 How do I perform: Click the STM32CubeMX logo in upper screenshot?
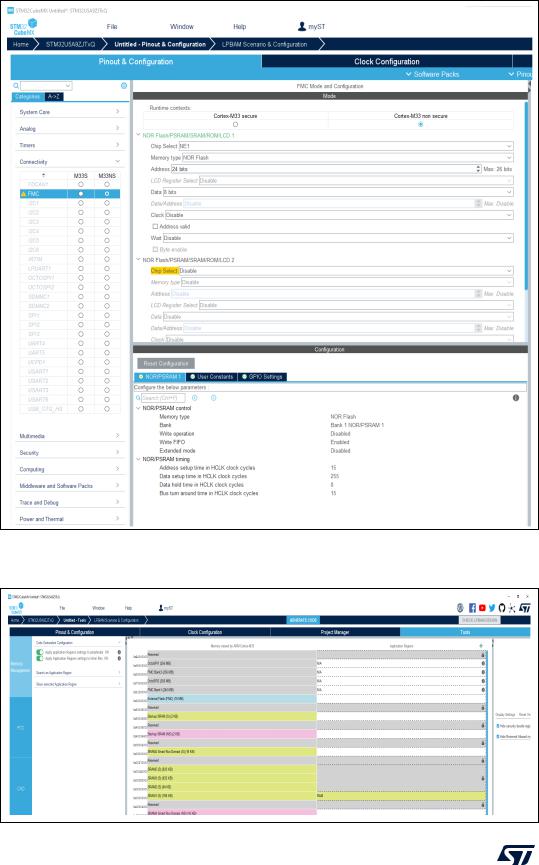point(23,26)
